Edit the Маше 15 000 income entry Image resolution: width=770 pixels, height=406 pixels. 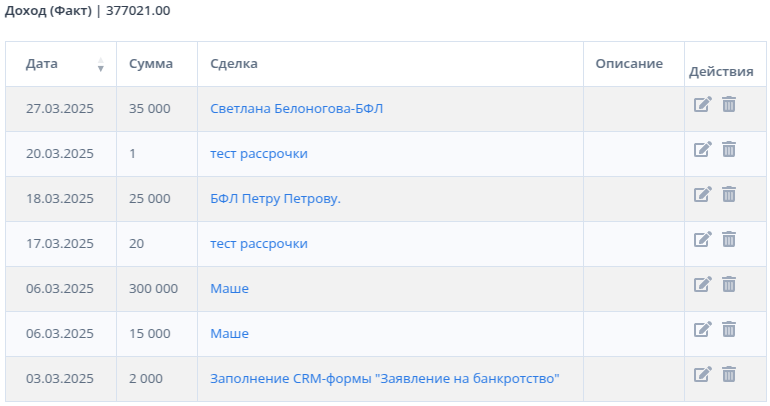(x=702, y=329)
